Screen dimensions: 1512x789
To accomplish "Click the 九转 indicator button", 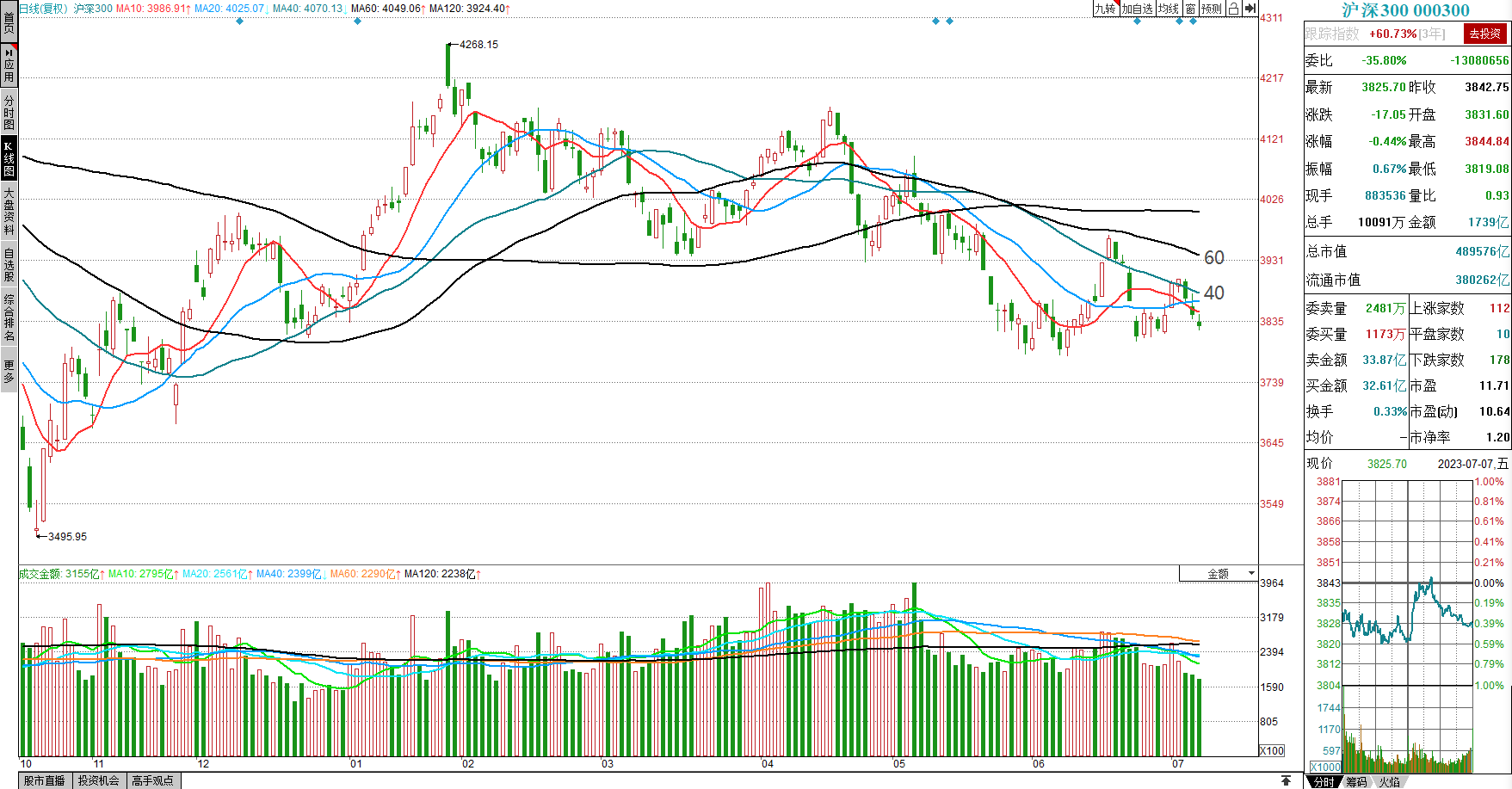I will 1105,9.
